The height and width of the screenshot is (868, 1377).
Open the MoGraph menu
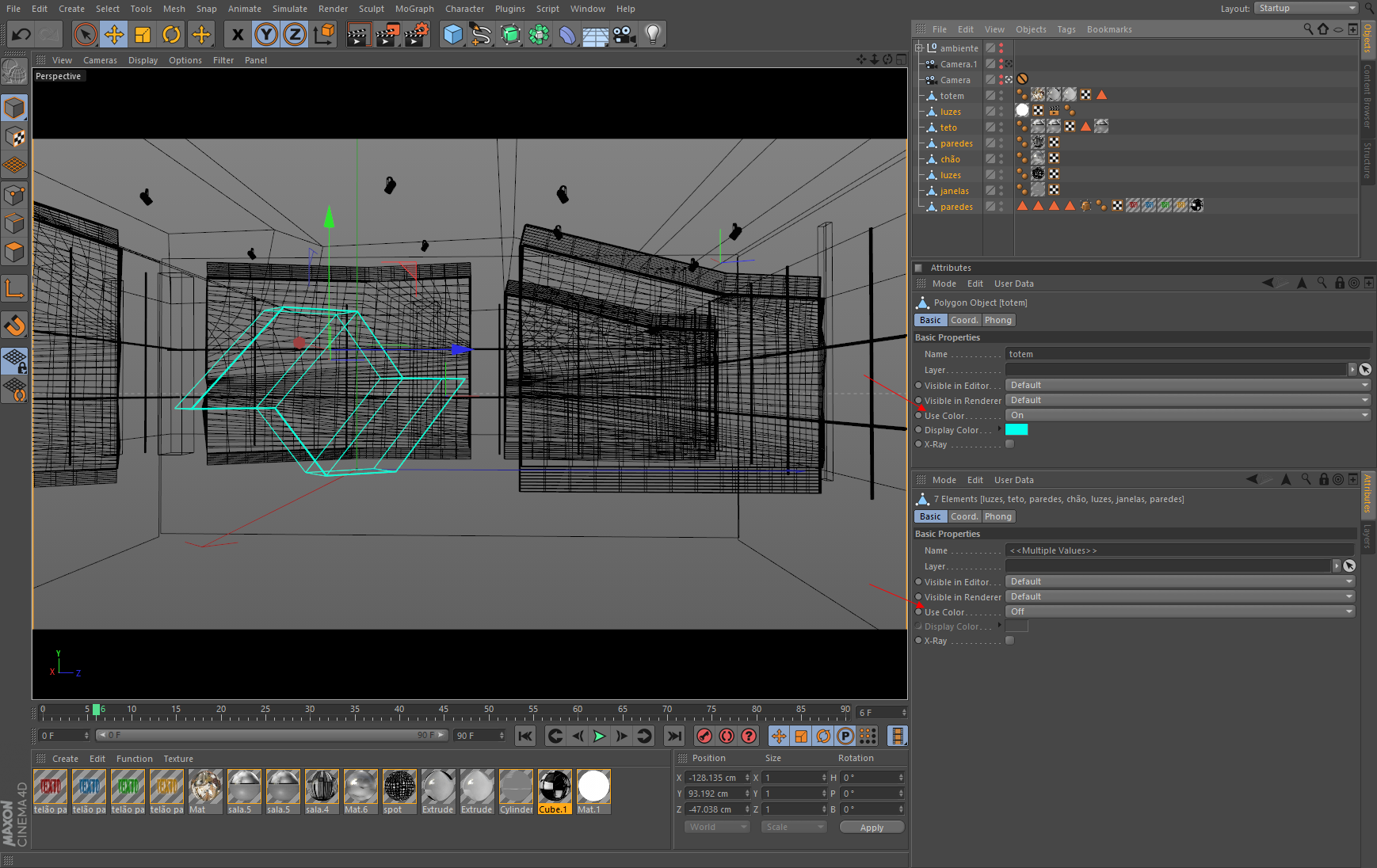(414, 9)
